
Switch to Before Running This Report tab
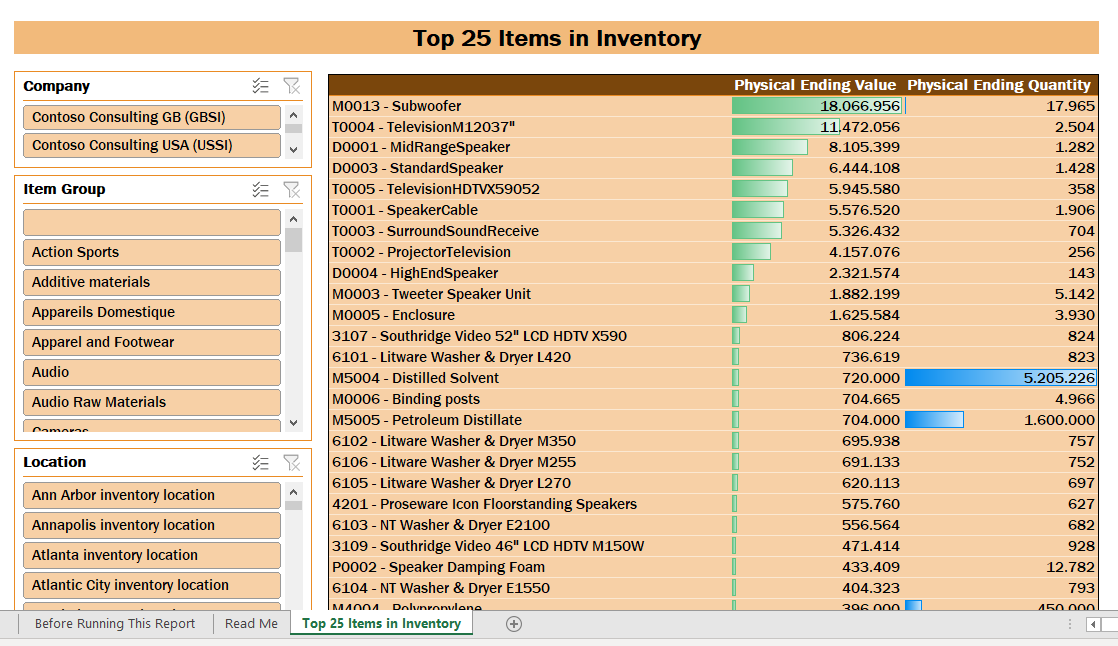[115, 624]
